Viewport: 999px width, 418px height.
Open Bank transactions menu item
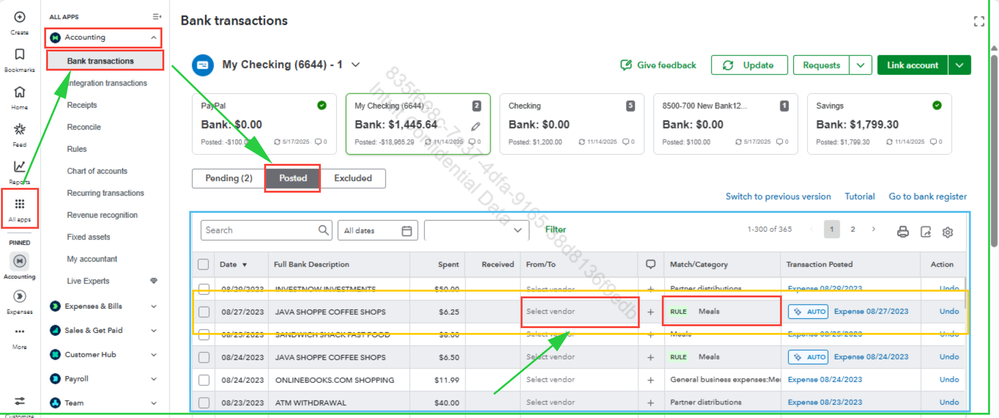[x=100, y=61]
